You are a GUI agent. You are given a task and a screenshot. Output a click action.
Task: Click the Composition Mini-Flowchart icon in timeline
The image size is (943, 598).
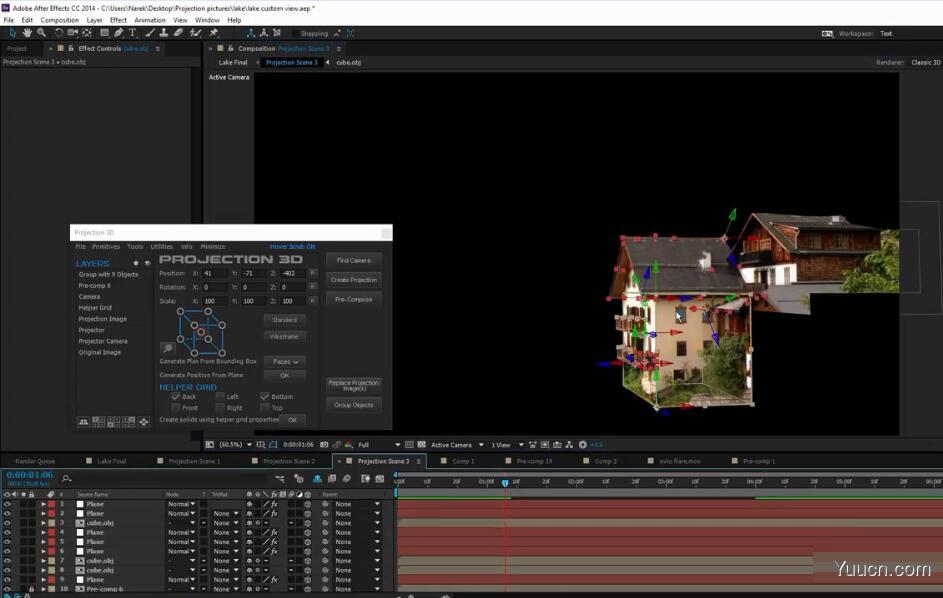click(280, 479)
